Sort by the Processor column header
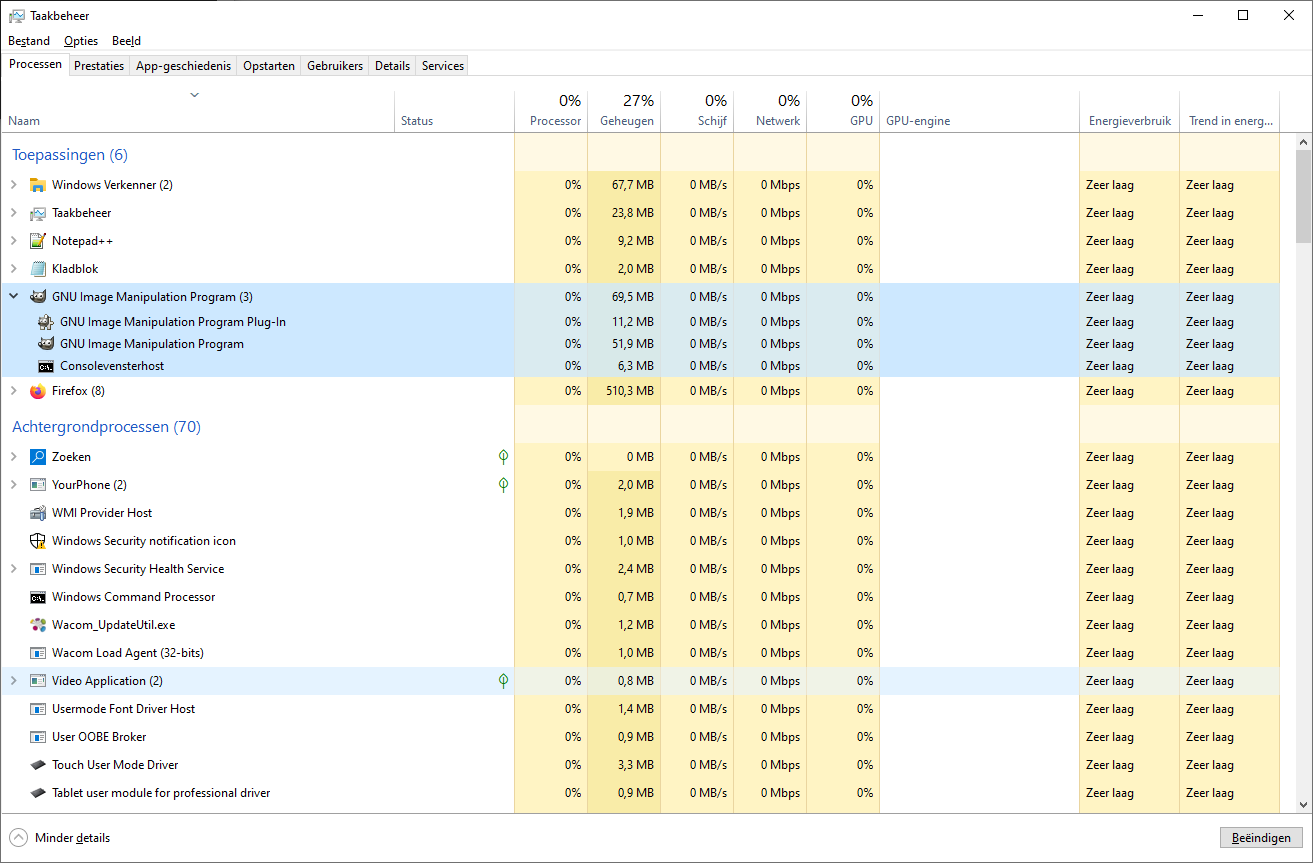Image resolution: width=1313 pixels, height=863 pixels. tap(551, 110)
